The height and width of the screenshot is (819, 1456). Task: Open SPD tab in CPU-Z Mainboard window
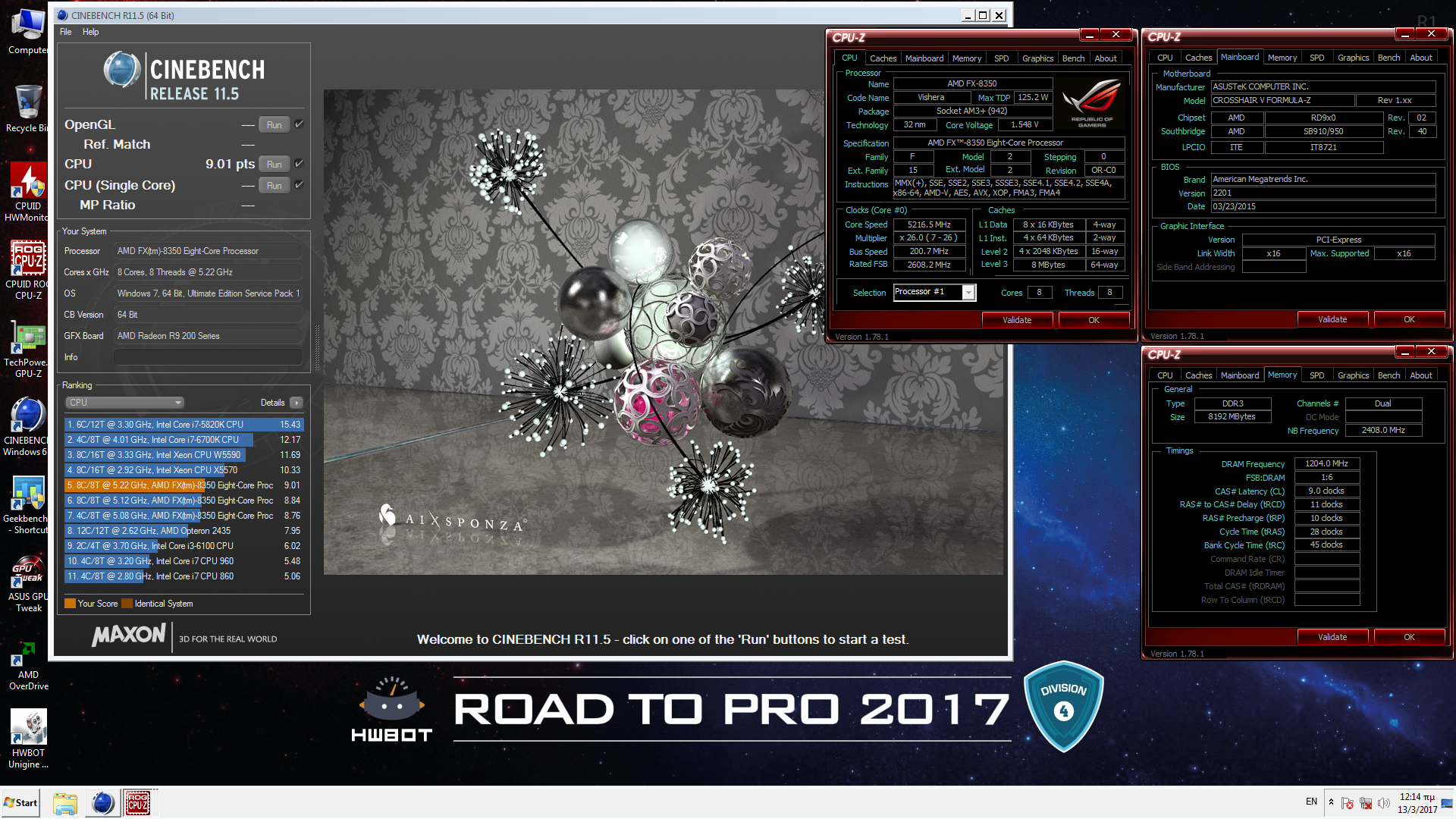tap(1316, 58)
